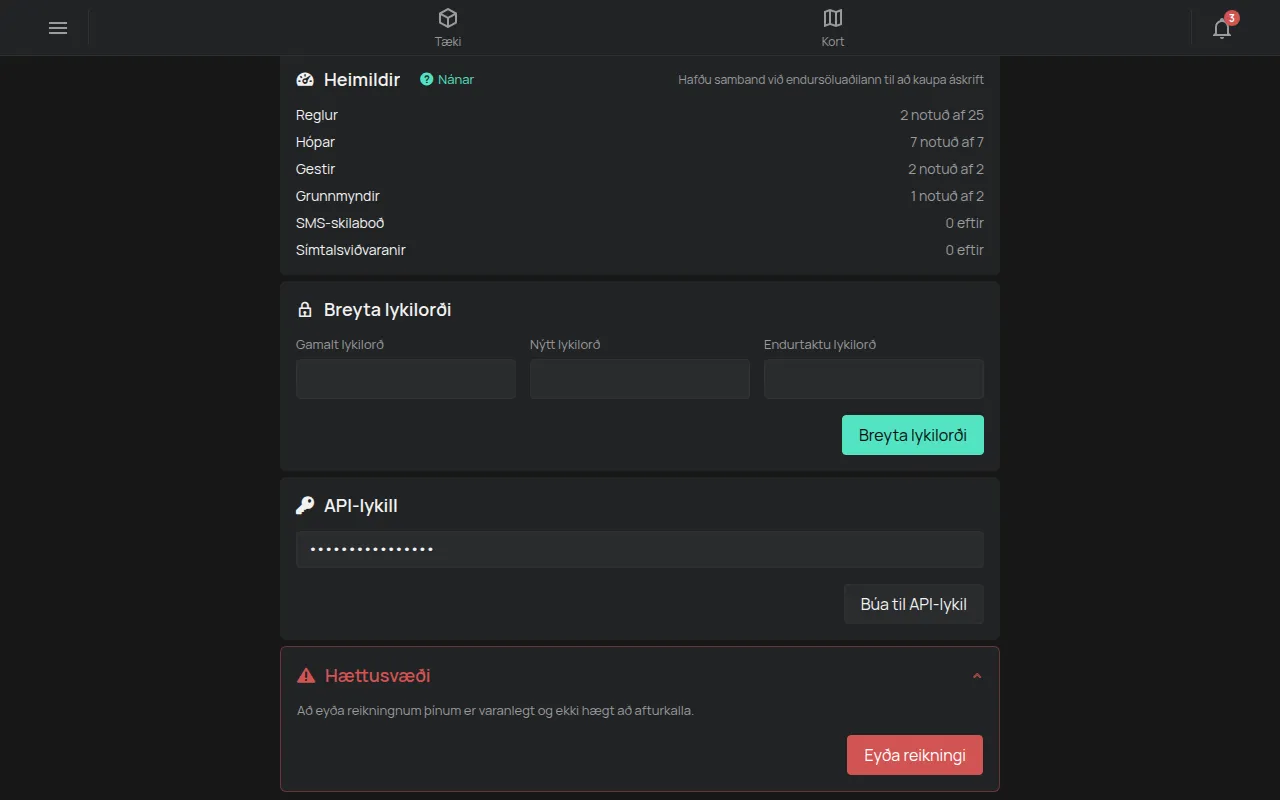Collapse the Hættusvæði section chevron
Viewport: 1280px width, 800px height.
click(x=977, y=676)
